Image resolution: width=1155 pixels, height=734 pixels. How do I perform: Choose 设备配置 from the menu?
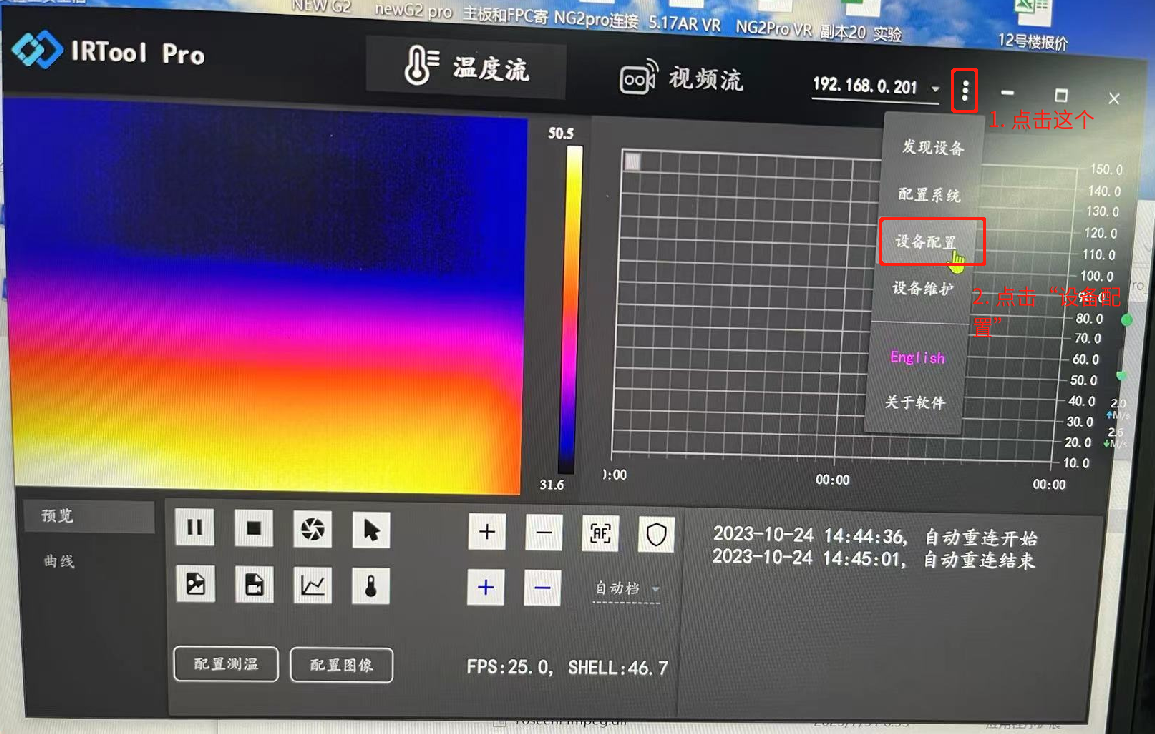927,242
